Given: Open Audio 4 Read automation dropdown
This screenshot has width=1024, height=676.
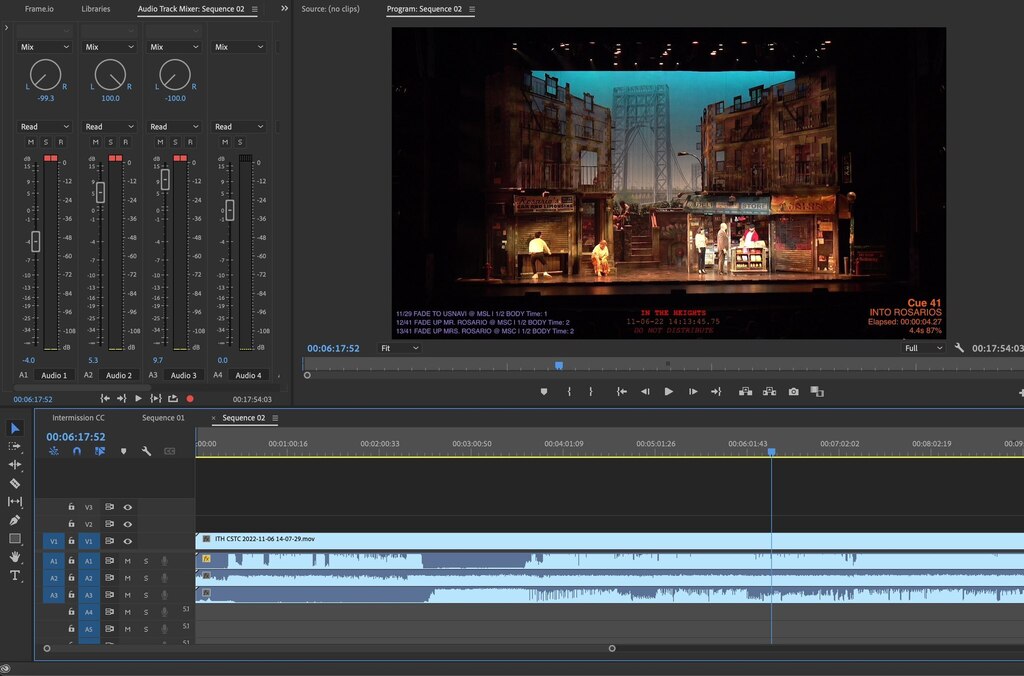Looking at the screenshot, I should (x=238, y=127).
